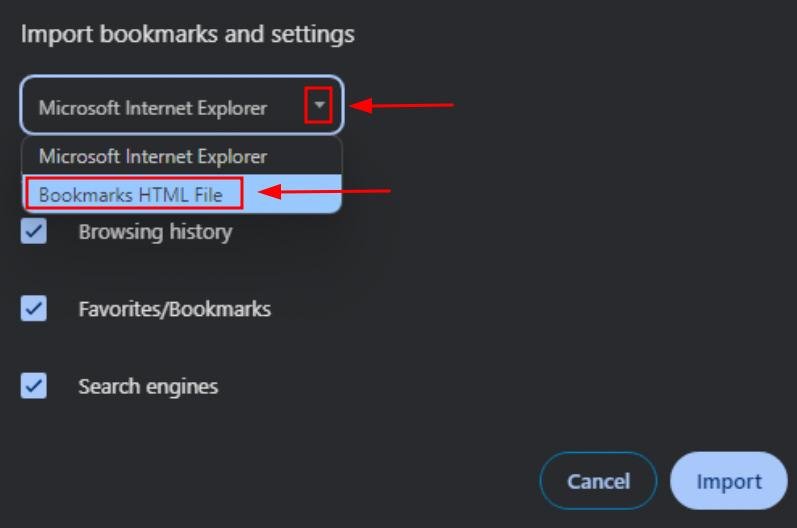Click the checkmark icon beside Browsing history
This screenshot has height=528, width=797.
[x=34, y=231]
